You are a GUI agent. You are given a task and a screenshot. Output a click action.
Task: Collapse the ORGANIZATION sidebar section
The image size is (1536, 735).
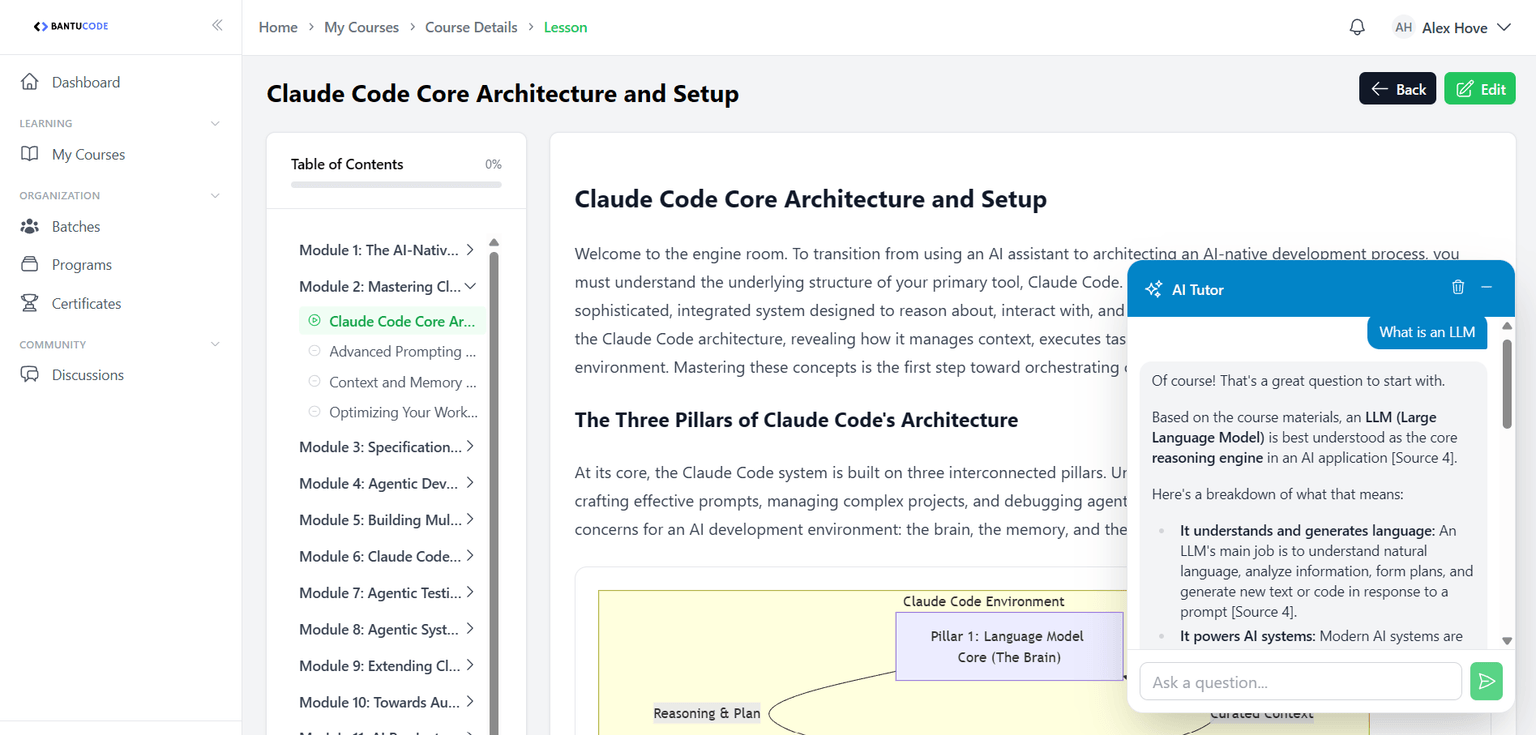point(215,195)
